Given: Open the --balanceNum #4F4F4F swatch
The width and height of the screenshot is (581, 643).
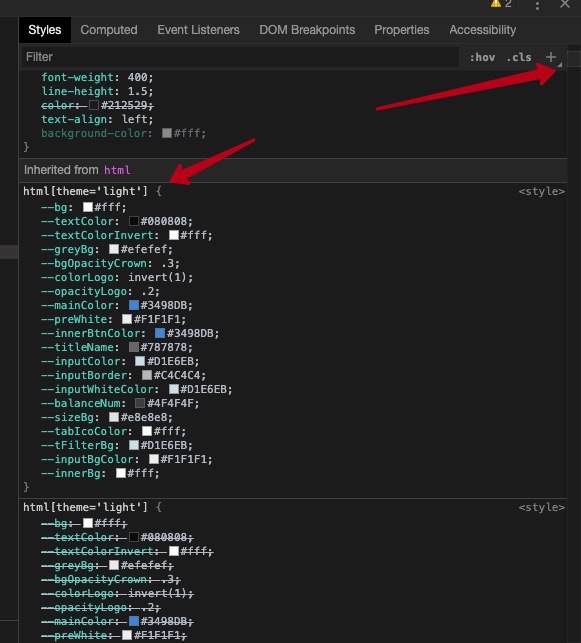Looking at the screenshot, I should coord(140,403).
